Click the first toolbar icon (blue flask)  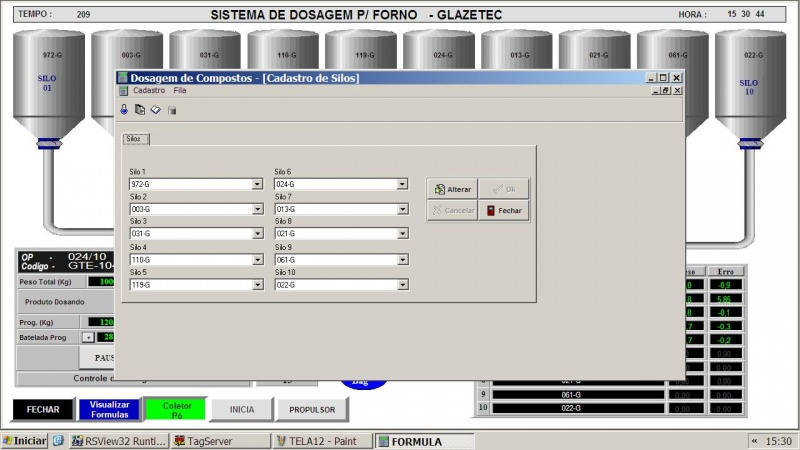tap(125, 110)
